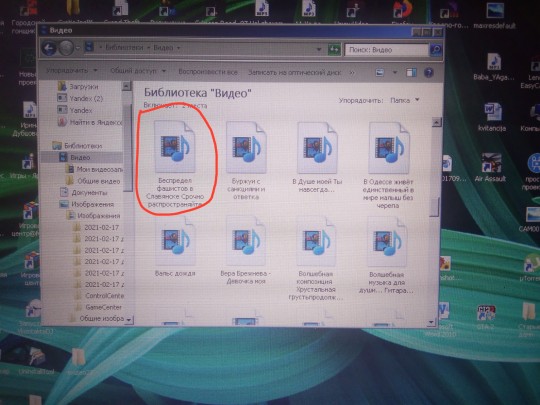This screenshot has width=540, height=405.
Task: Click "Записать на оптический диск" button
Action: coord(294,72)
